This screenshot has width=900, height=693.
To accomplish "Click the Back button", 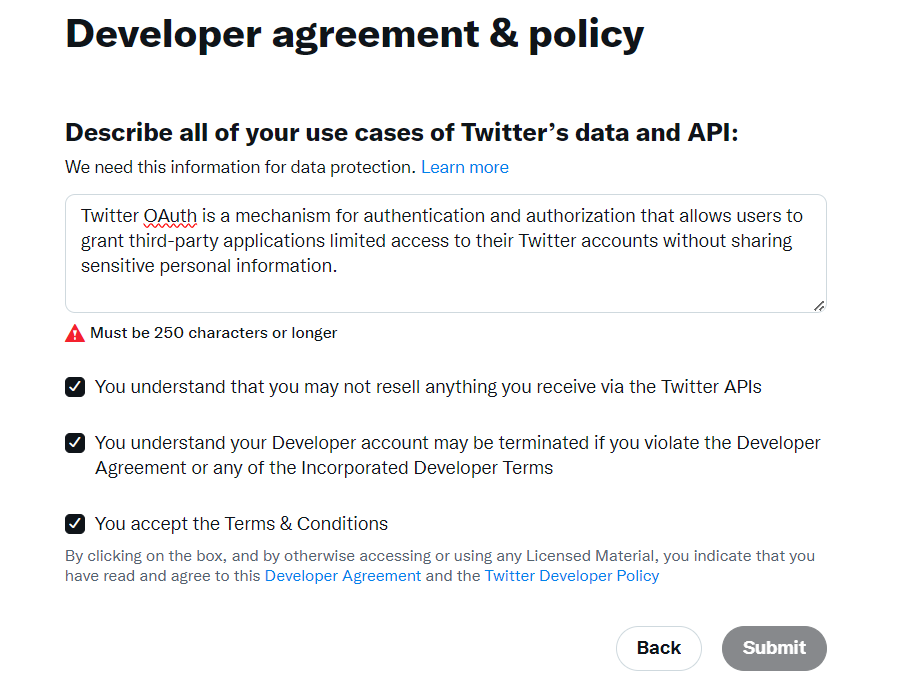I will [659, 648].
